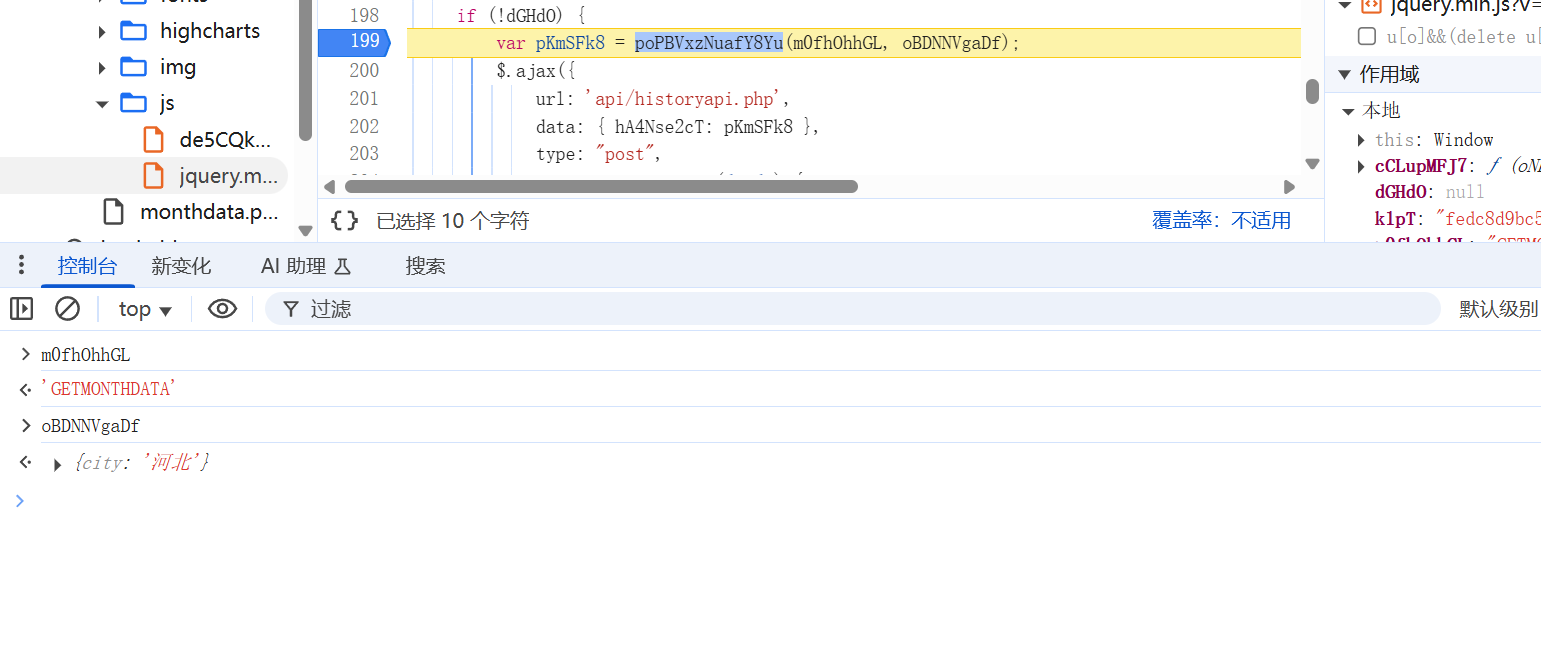This screenshot has height=645, width=1541.
Task: Switch to the AI 助理 tab
Action: [306, 266]
